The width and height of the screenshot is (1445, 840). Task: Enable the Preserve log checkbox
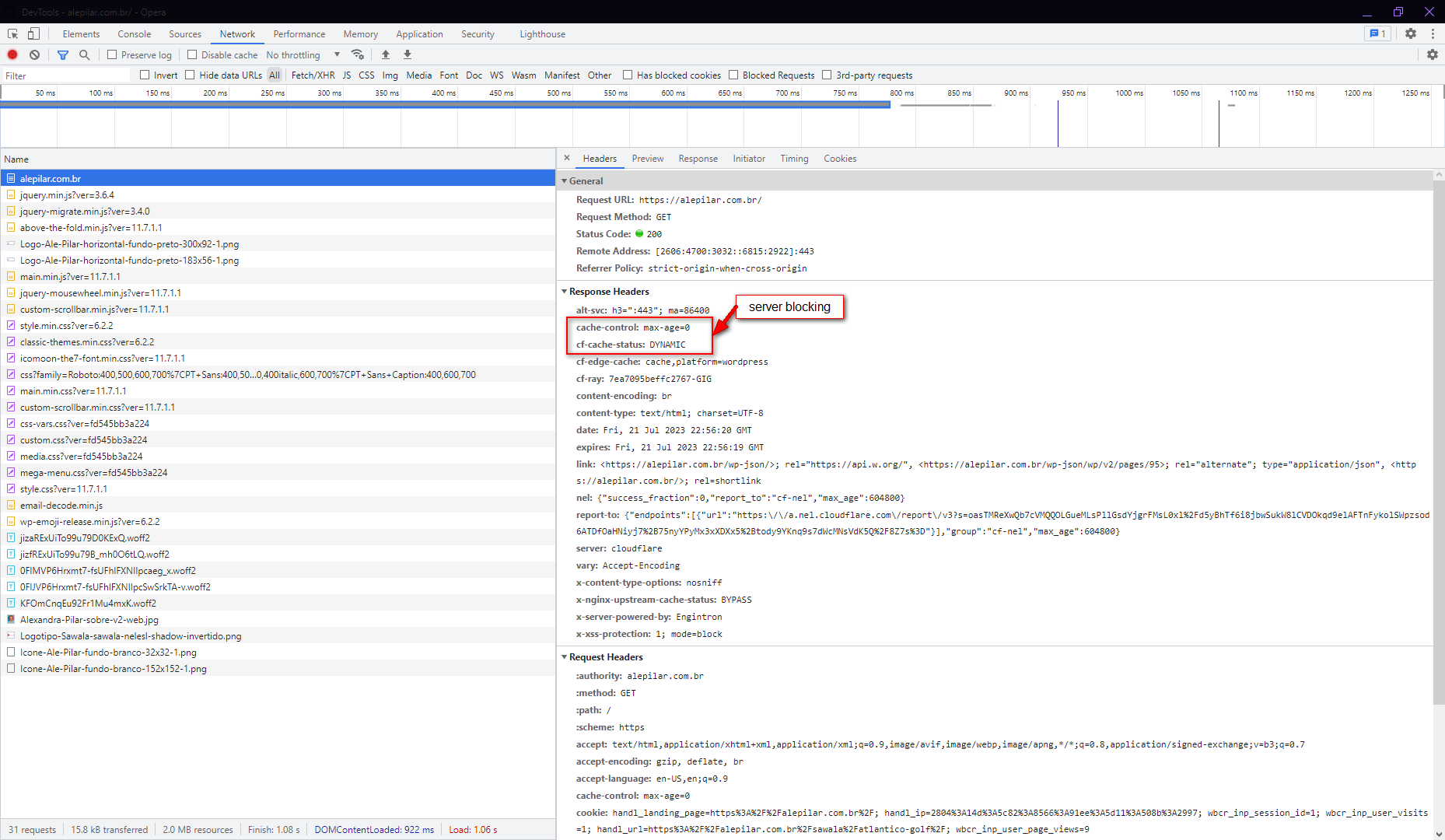[x=112, y=54]
